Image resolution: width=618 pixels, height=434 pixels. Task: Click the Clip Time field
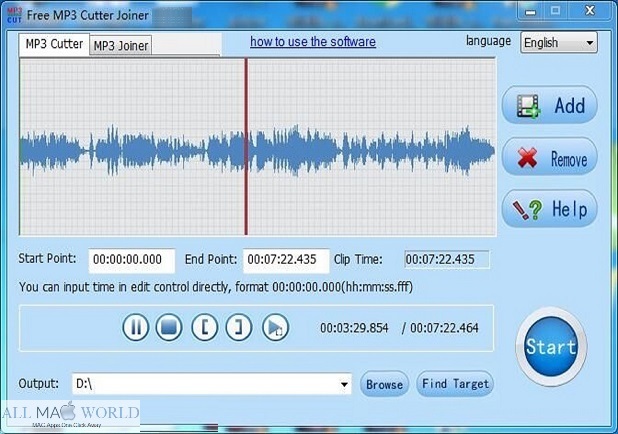click(447, 259)
